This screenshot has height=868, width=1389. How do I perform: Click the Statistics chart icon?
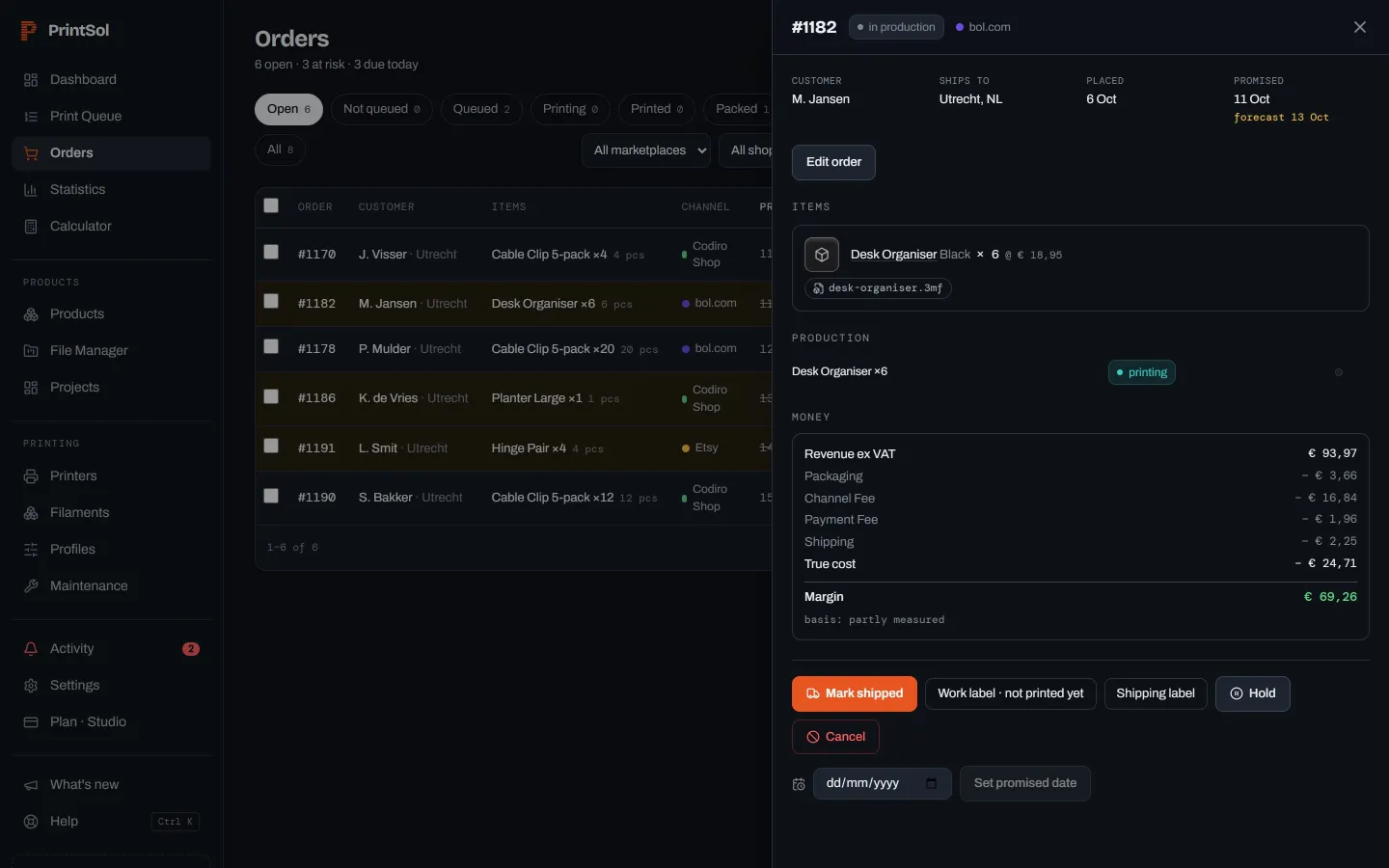(x=31, y=190)
